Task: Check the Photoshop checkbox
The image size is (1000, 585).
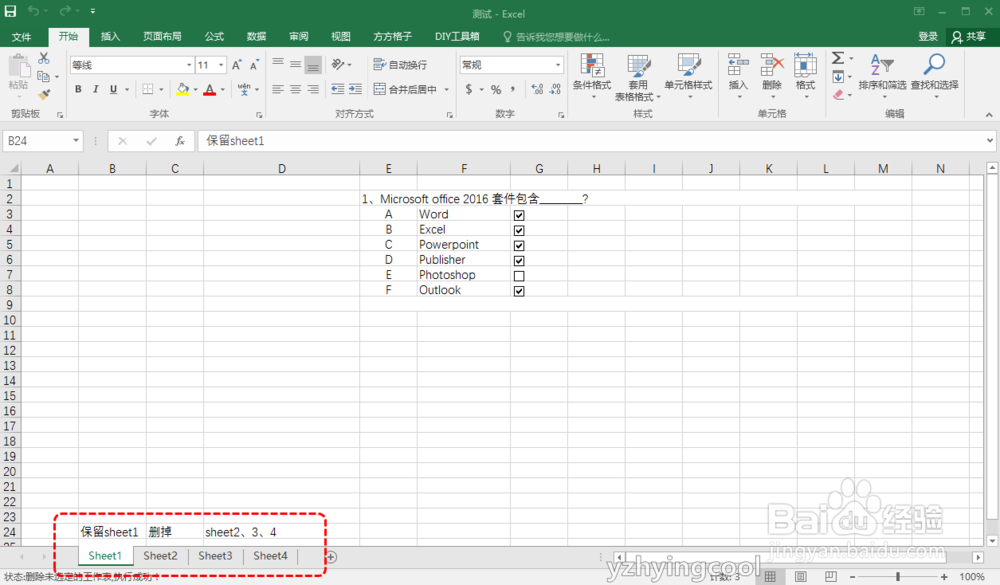Action: 519,276
